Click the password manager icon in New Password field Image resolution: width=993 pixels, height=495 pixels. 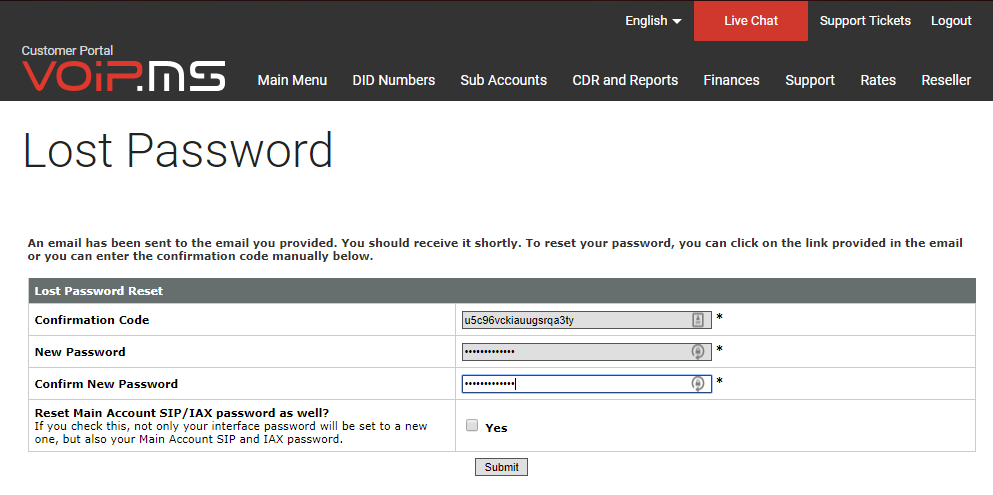tap(698, 352)
